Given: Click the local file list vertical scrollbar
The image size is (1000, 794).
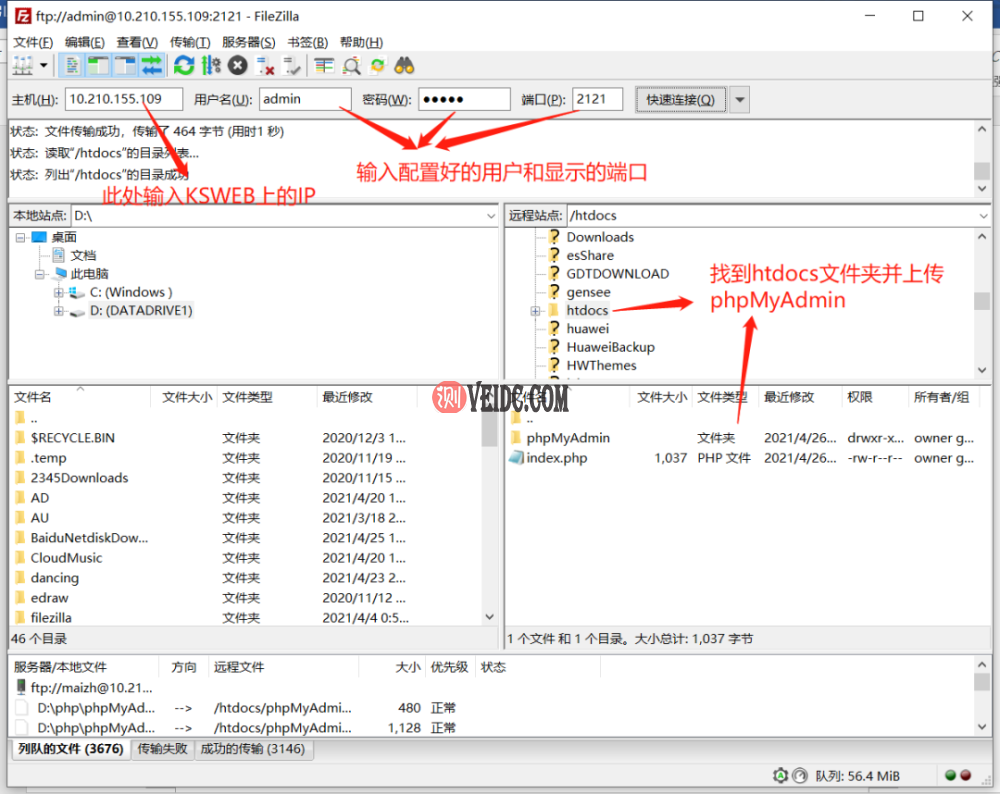Looking at the screenshot, I should coord(489,520).
